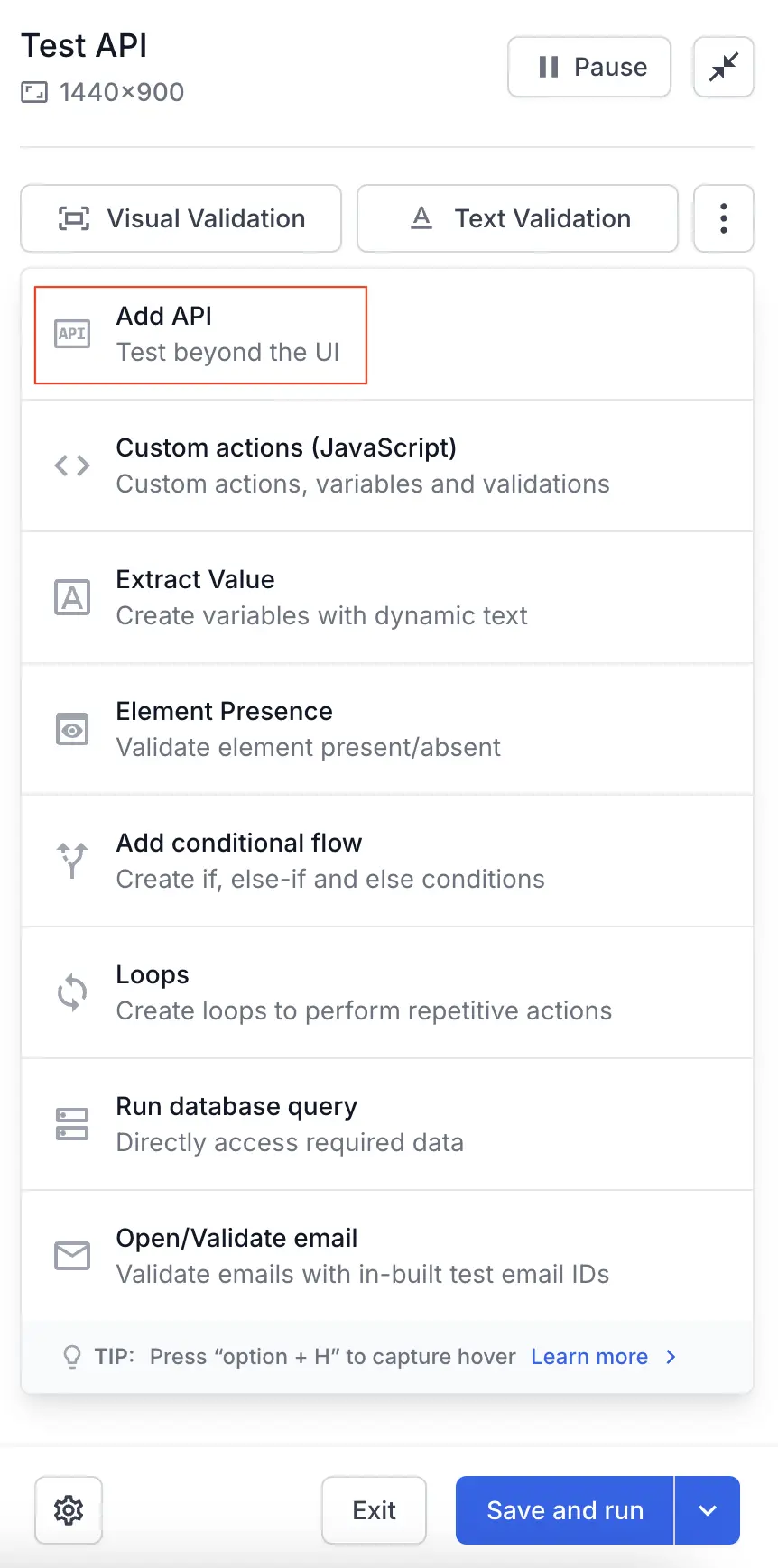Click the code brackets Custom actions icon
This screenshot has width=778, height=1568.
pos(72,466)
